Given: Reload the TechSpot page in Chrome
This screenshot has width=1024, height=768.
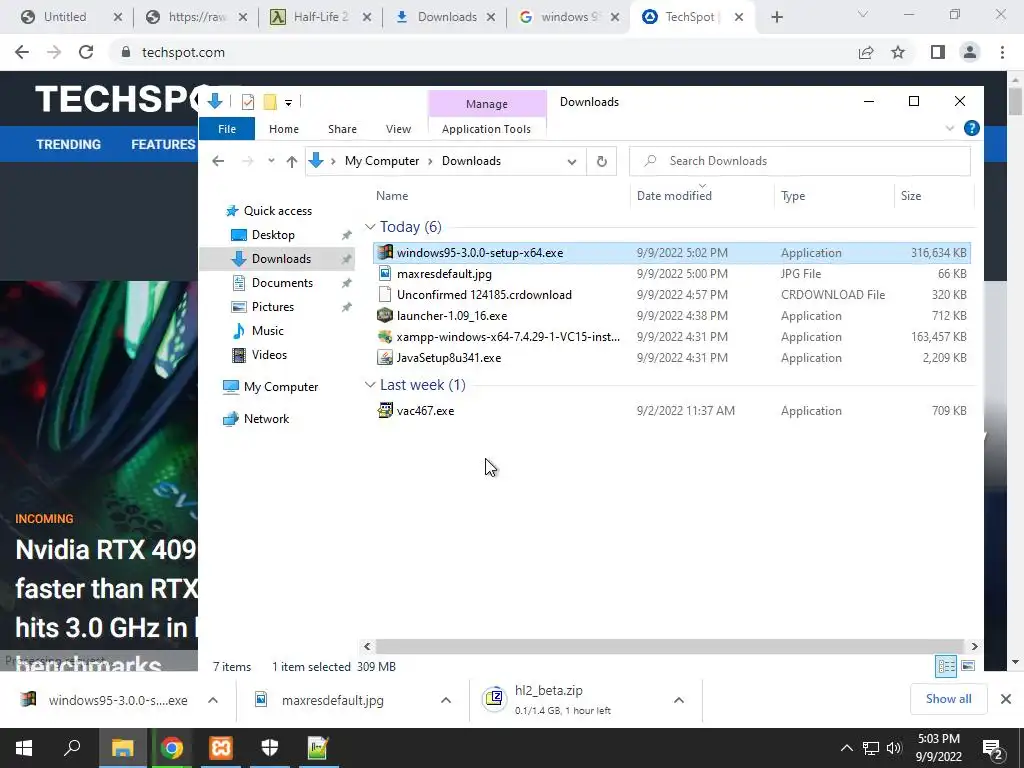Looking at the screenshot, I should (x=86, y=52).
